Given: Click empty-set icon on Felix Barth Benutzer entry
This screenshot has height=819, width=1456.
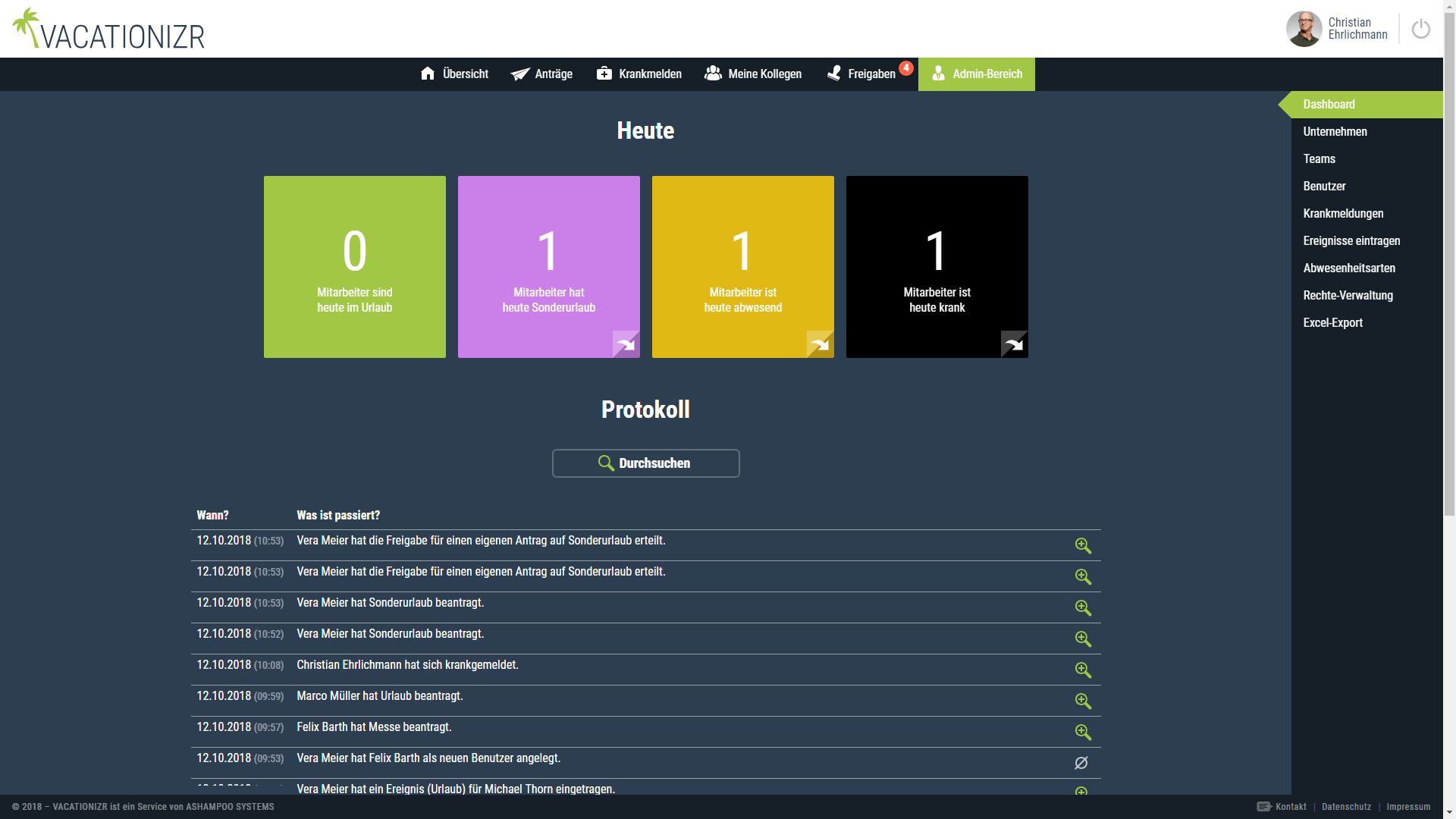Looking at the screenshot, I should [x=1081, y=763].
